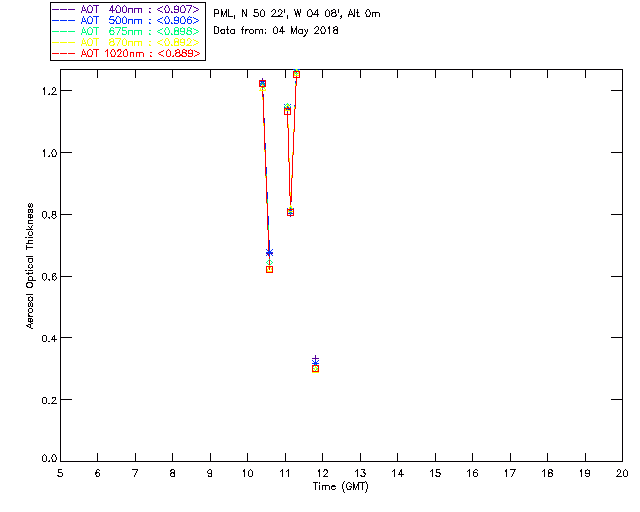Click the 1.2 tick label on the y-axis

click(49, 91)
